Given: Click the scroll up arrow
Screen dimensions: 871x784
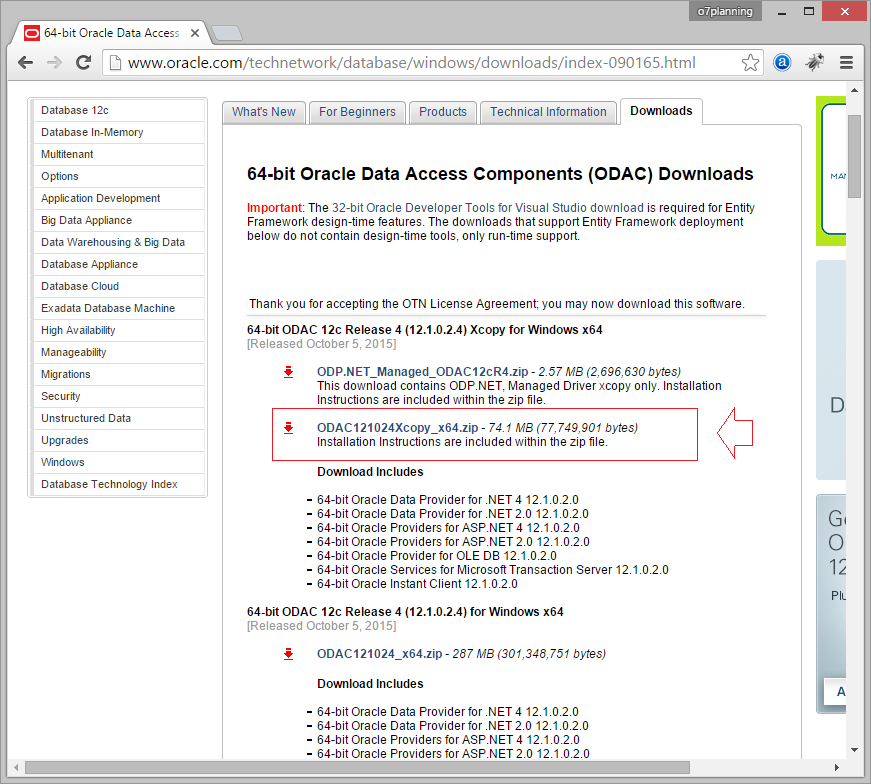Looking at the screenshot, I should tap(854, 90).
